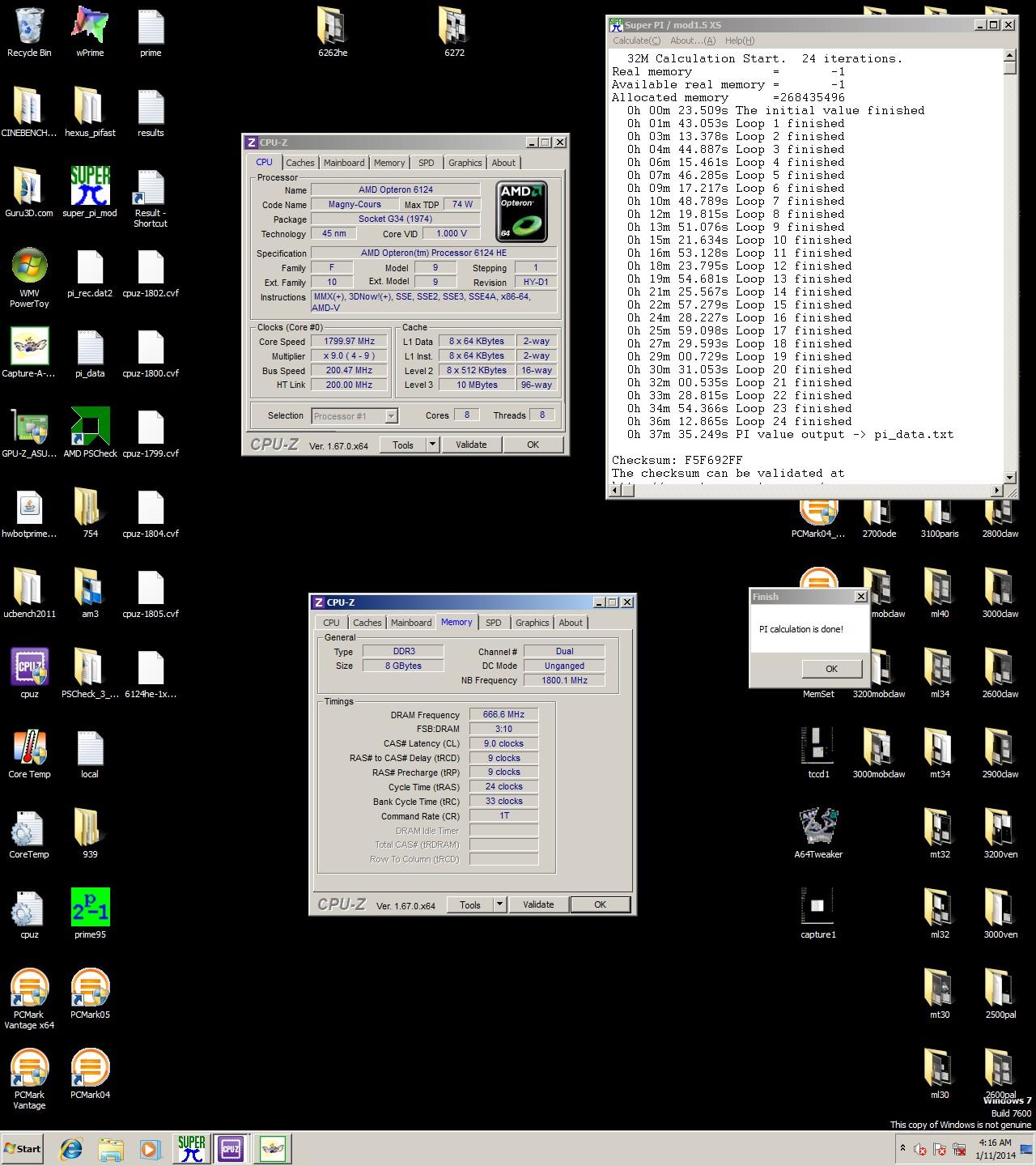
Task: Open the 6272 folder icon
Action: point(454,32)
